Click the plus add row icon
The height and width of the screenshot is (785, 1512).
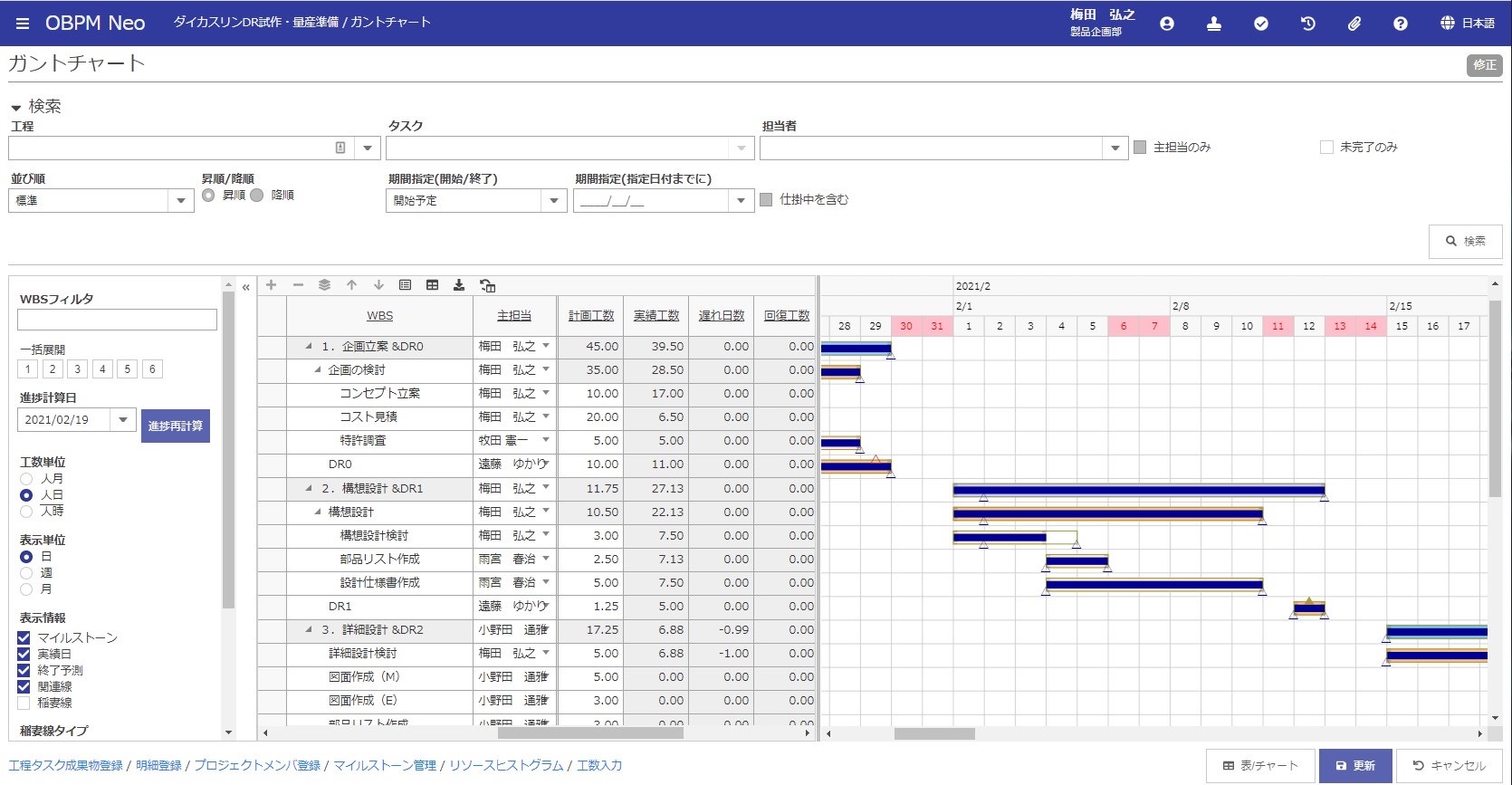coord(271,285)
